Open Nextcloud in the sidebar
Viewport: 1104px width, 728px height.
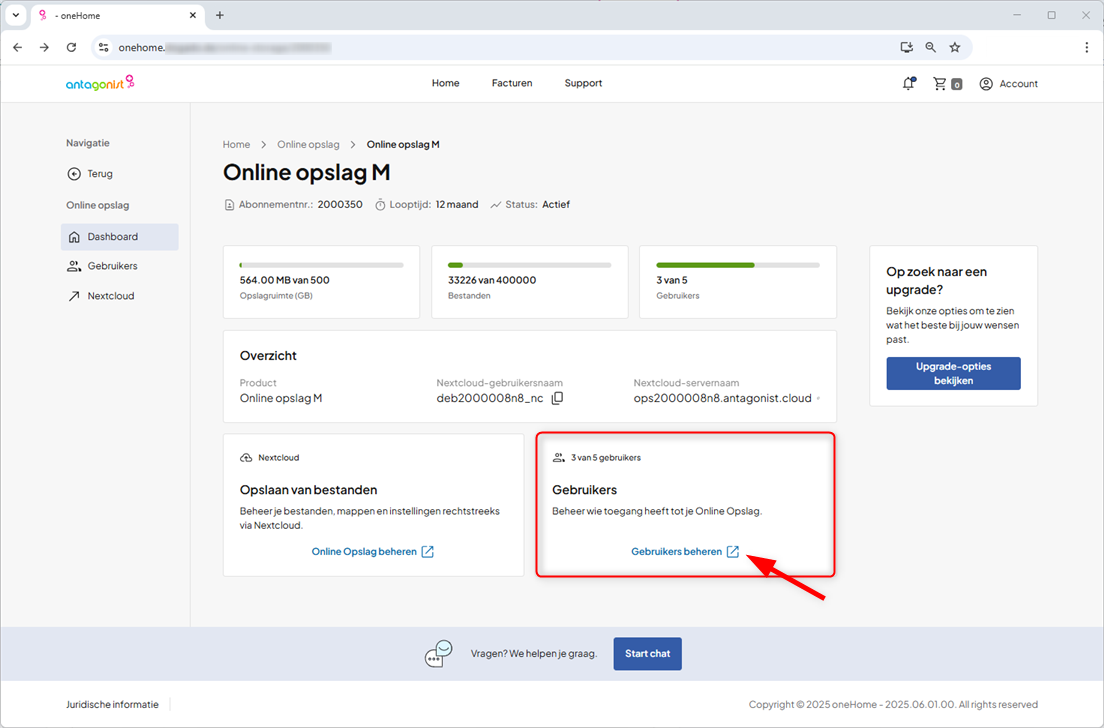(101, 296)
